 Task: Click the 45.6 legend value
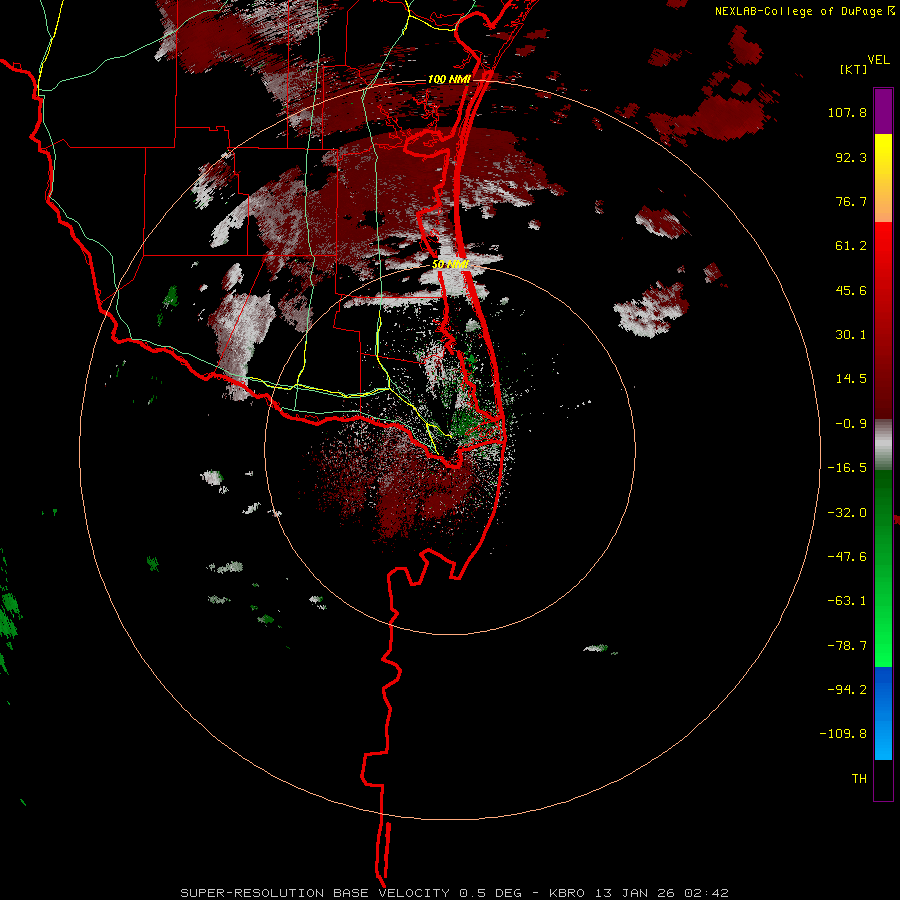[x=851, y=290]
